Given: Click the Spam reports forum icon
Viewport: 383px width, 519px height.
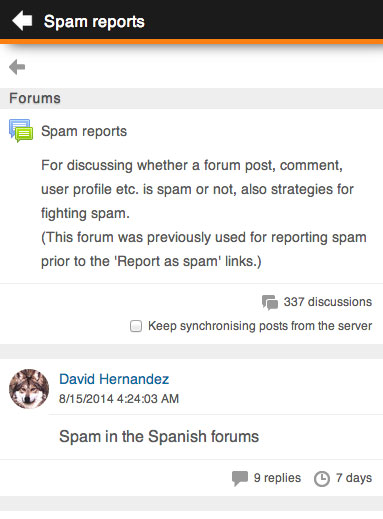Looking at the screenshot, I should tap(21, 131).
